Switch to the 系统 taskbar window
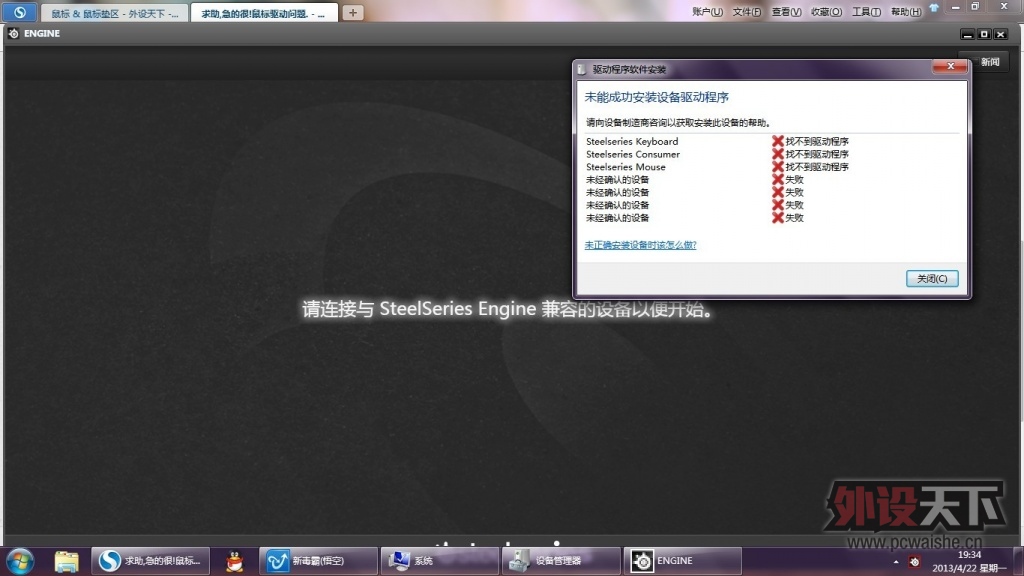The height and width of the screenshot is (576, 1024). [x=440, y=561]
